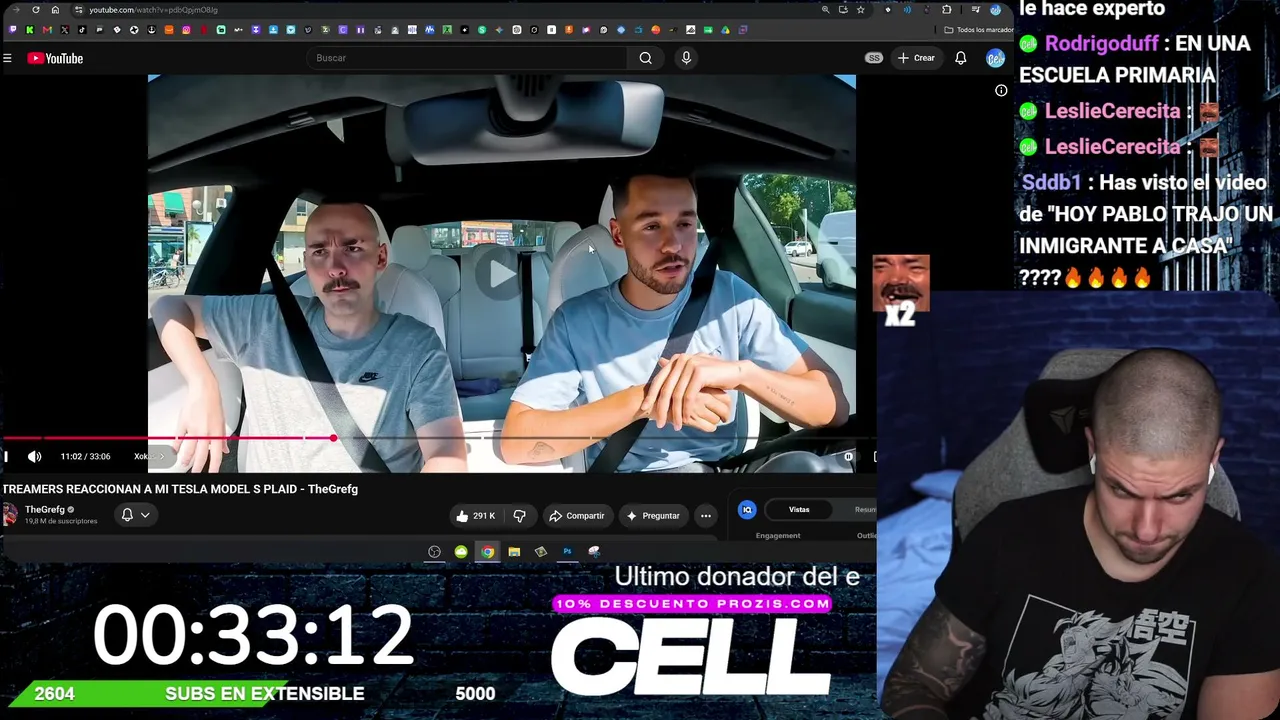Open Photoshop from the taskbar
This screenshot has width=1280, height=720.
[567, 552]
